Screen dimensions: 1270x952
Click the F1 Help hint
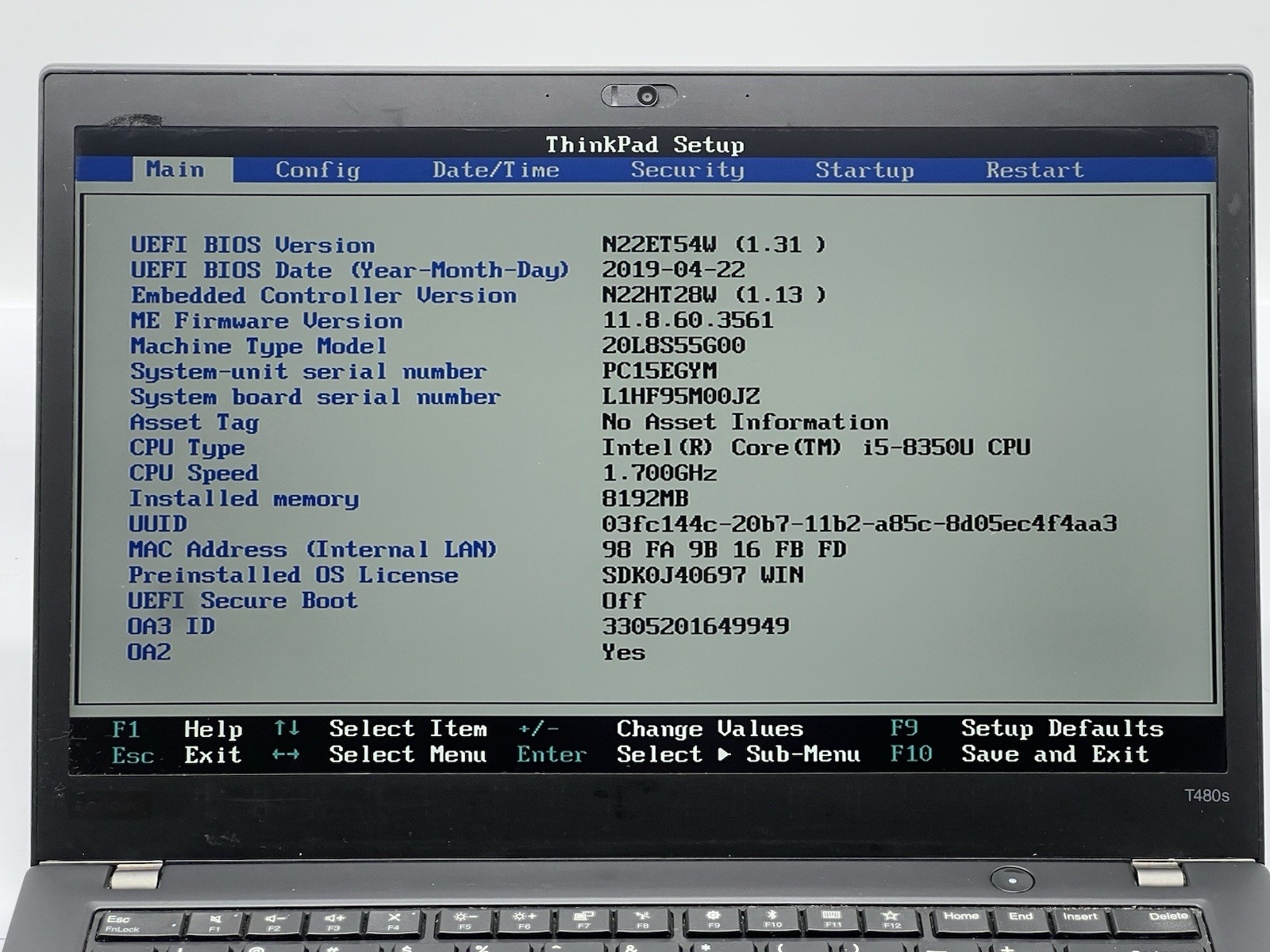[x=177, y=729]
